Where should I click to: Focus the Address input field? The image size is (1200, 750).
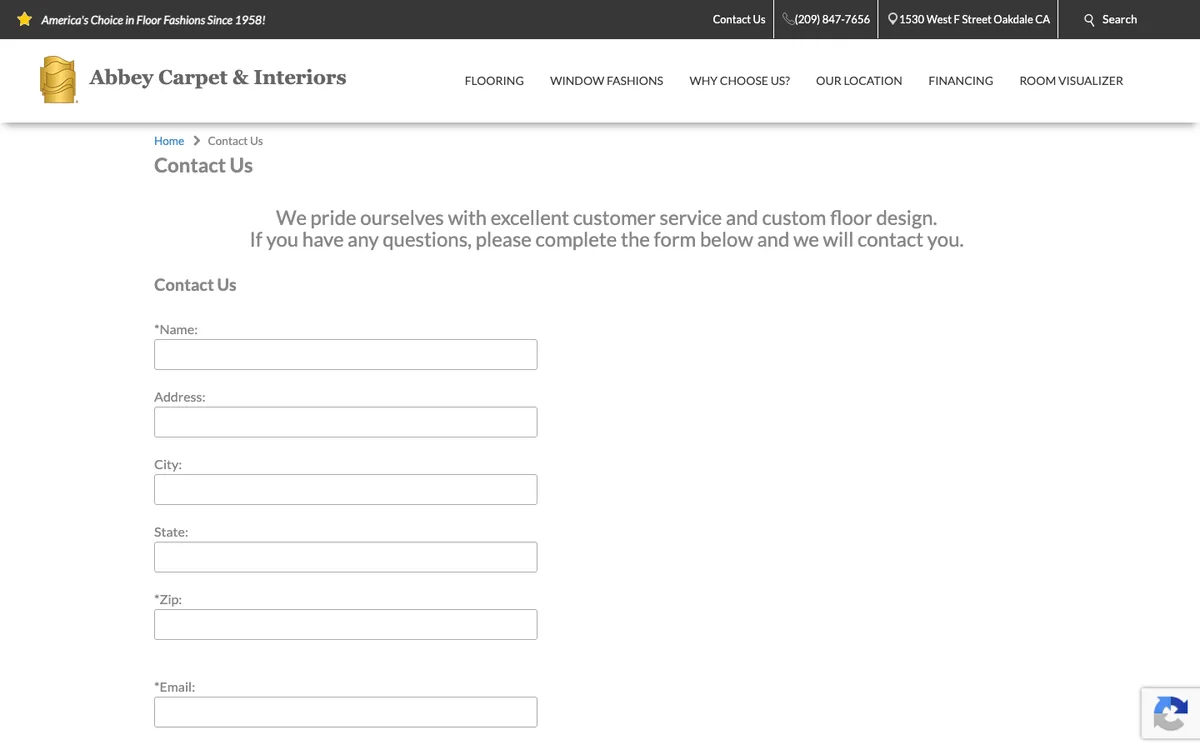pyautogui.click(x=345, y=422)
